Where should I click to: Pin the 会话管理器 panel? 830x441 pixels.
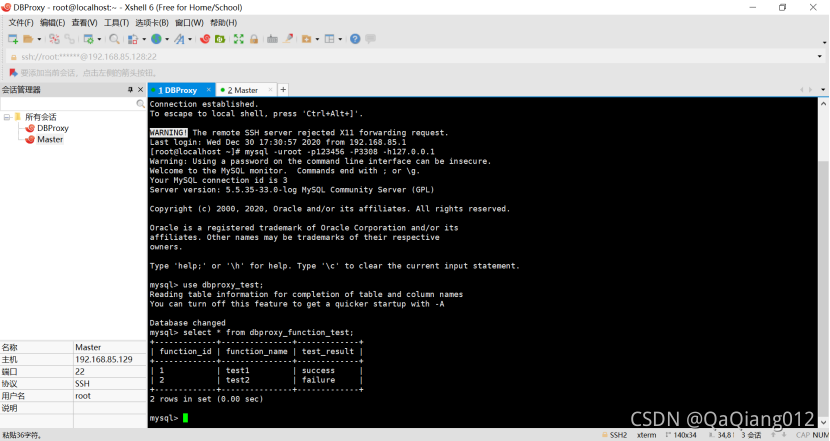(x=130, y=90)
